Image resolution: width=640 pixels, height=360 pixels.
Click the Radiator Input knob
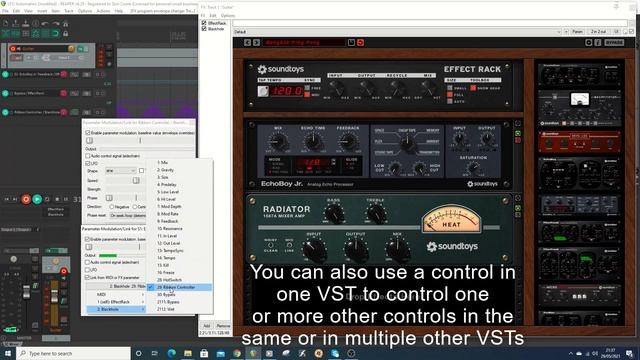pos(314,250)
